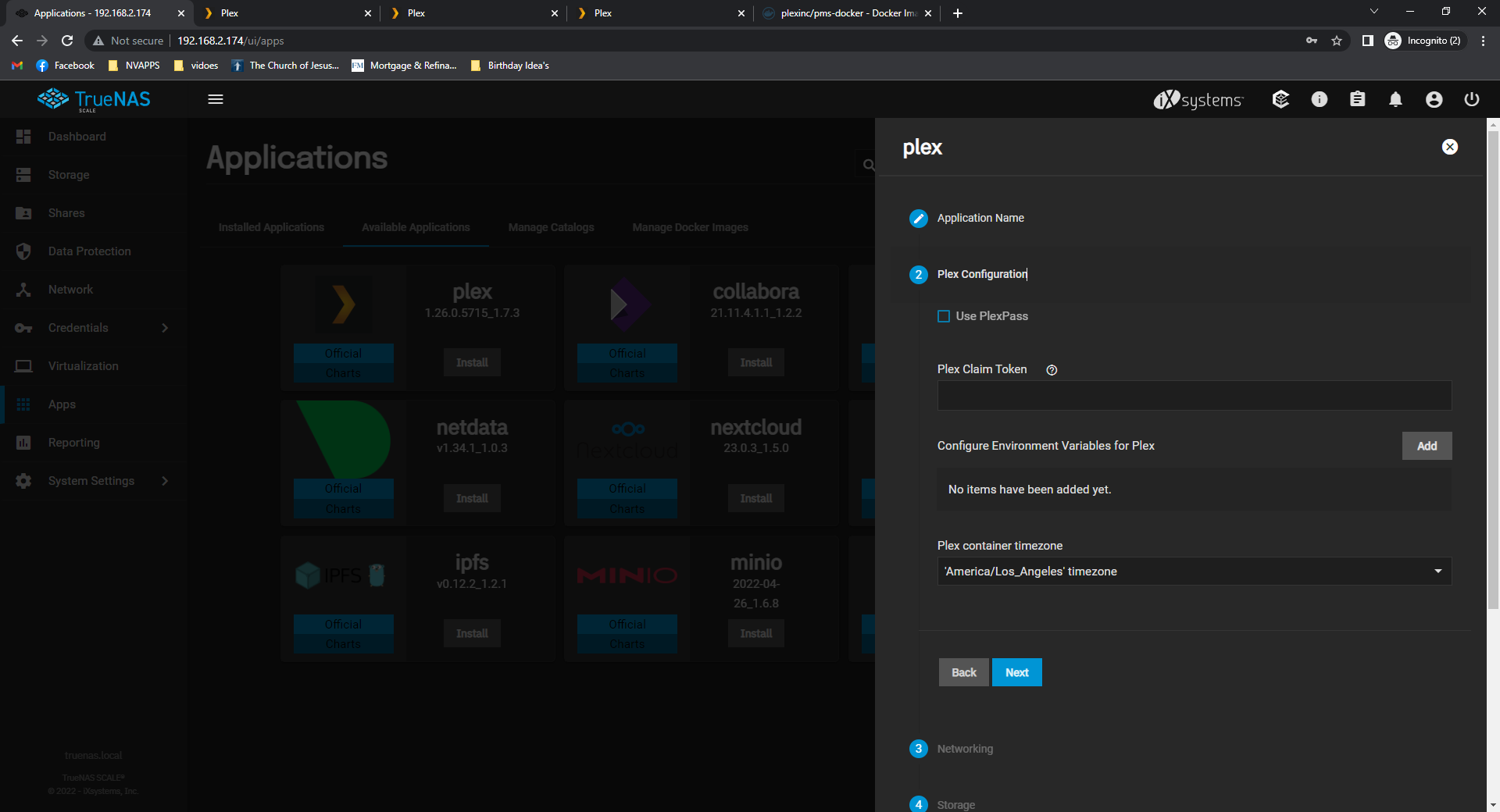Toggle the sidebar hamburger menu
The height and width of the screenshot is (812, 1500).
(216, 99)
